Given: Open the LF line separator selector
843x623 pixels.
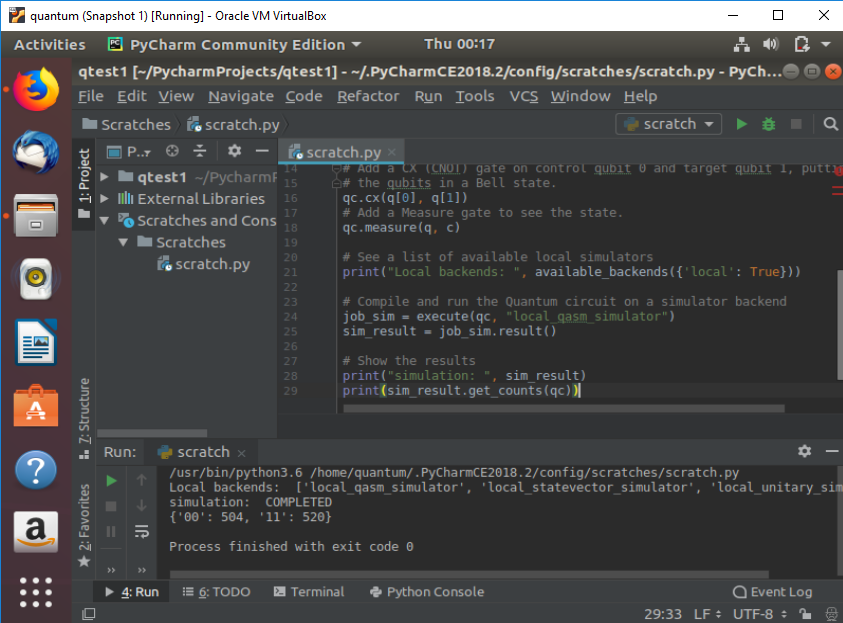Looking at the screenshot, I should [x=708, y=614].
